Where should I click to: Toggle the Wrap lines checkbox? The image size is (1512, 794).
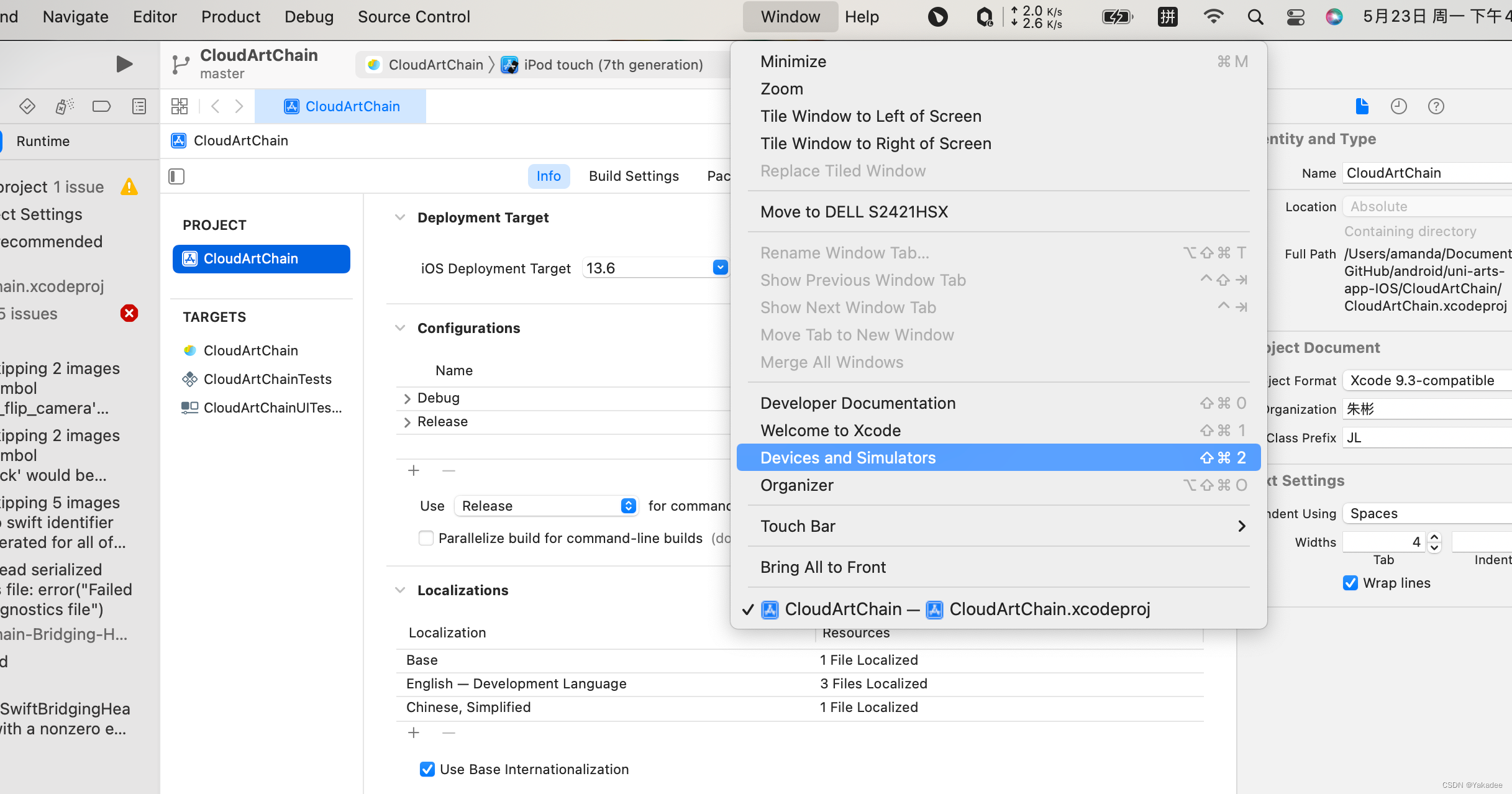1350,583
